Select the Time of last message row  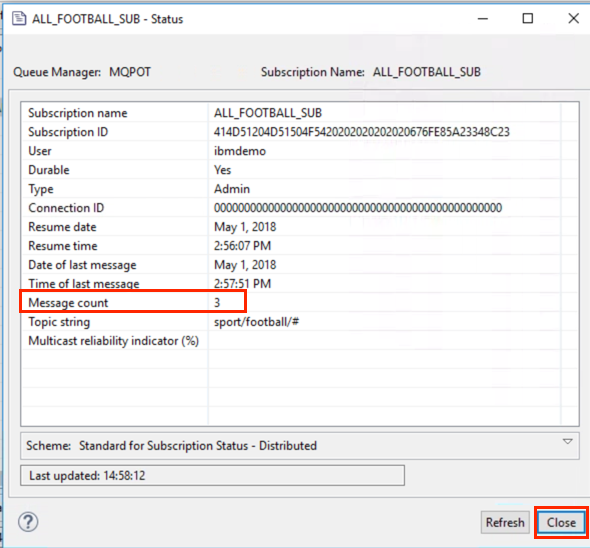[300, 283]
